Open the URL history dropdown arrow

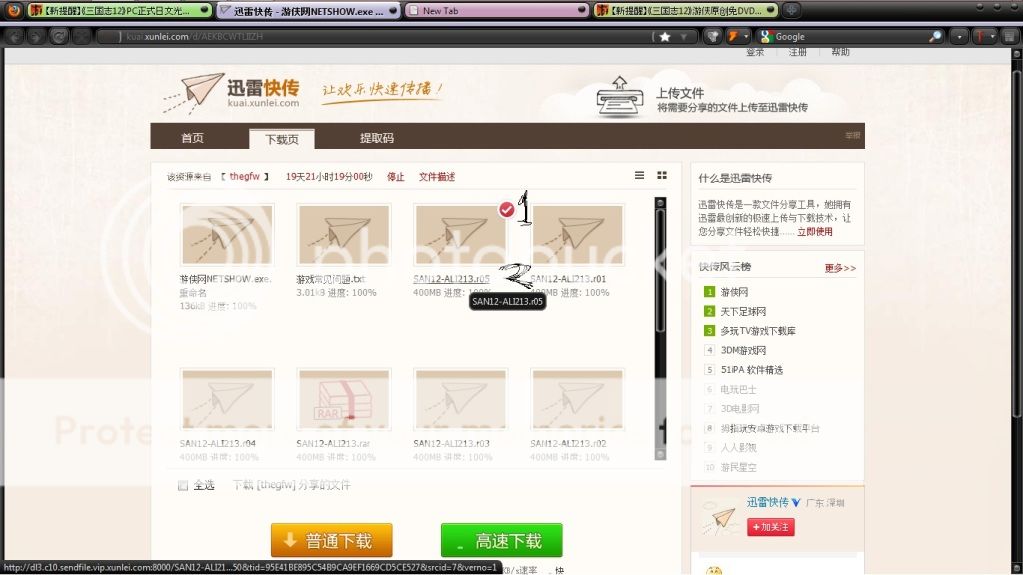683,37
